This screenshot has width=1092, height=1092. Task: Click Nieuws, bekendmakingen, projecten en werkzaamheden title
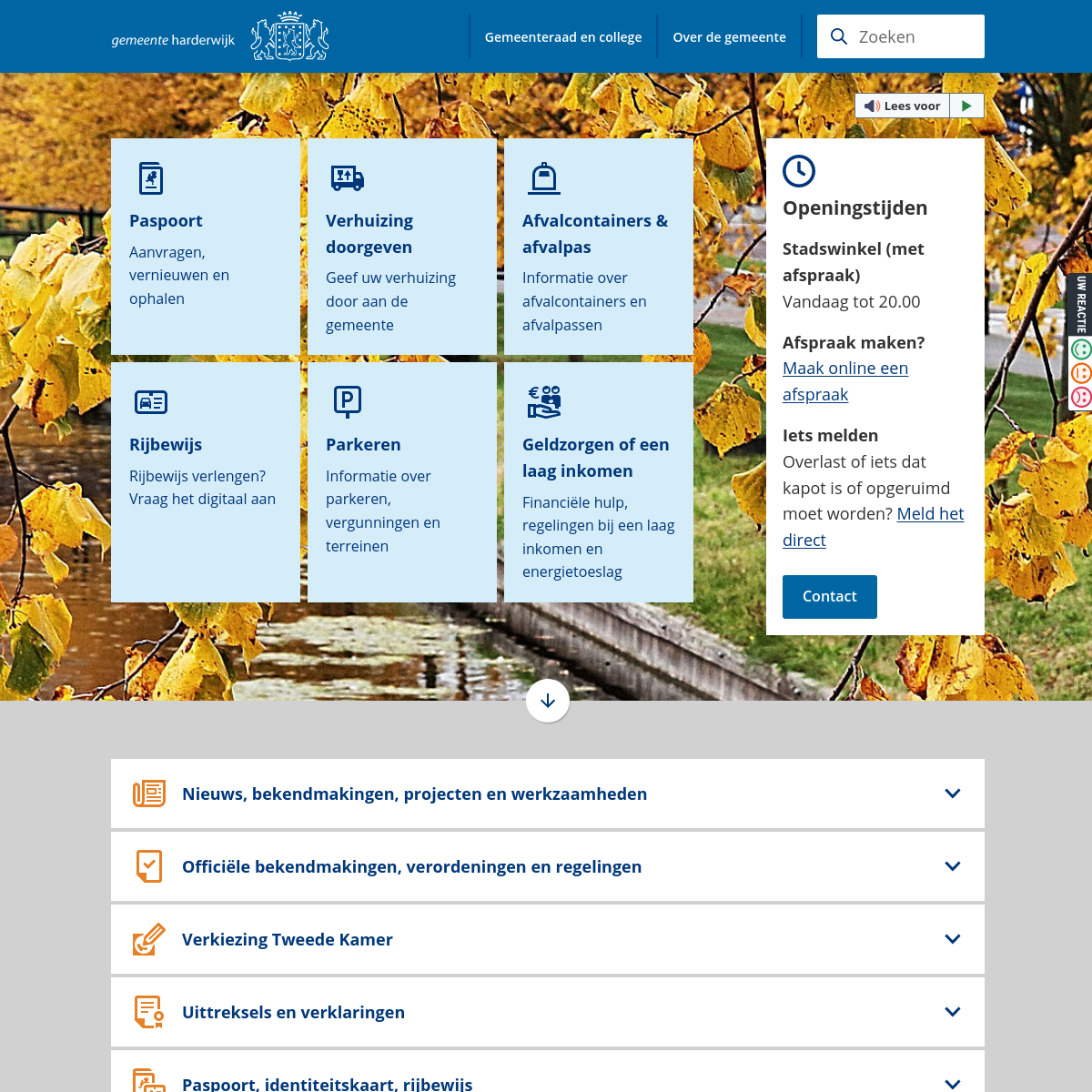coord(415,794)
